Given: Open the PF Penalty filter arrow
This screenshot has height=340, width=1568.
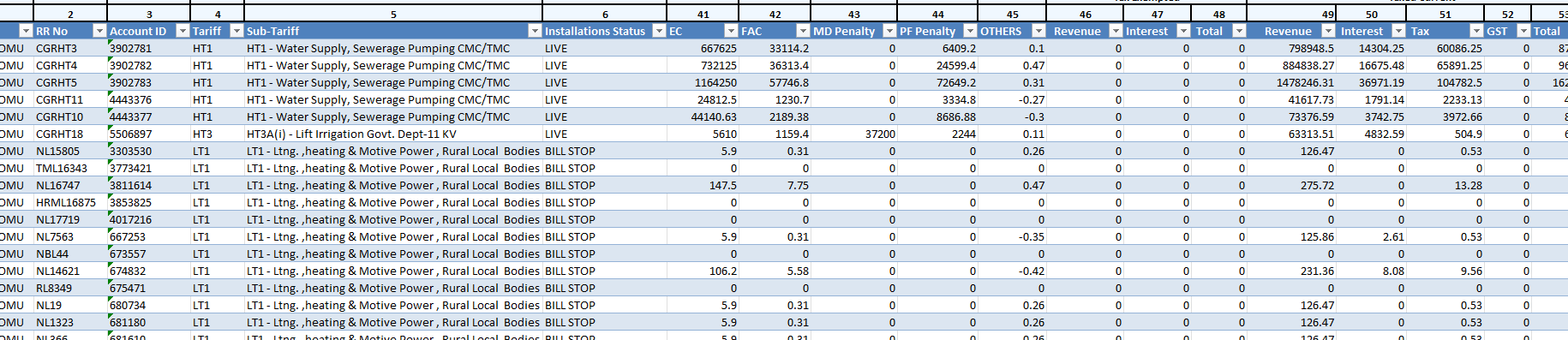Looking at the screenshot, I should coord(970,31).
